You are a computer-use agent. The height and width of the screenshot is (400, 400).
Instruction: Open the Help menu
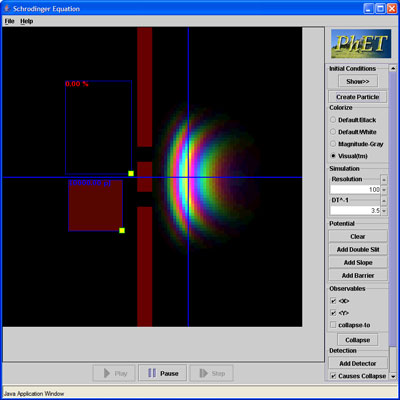click(27, 21)
